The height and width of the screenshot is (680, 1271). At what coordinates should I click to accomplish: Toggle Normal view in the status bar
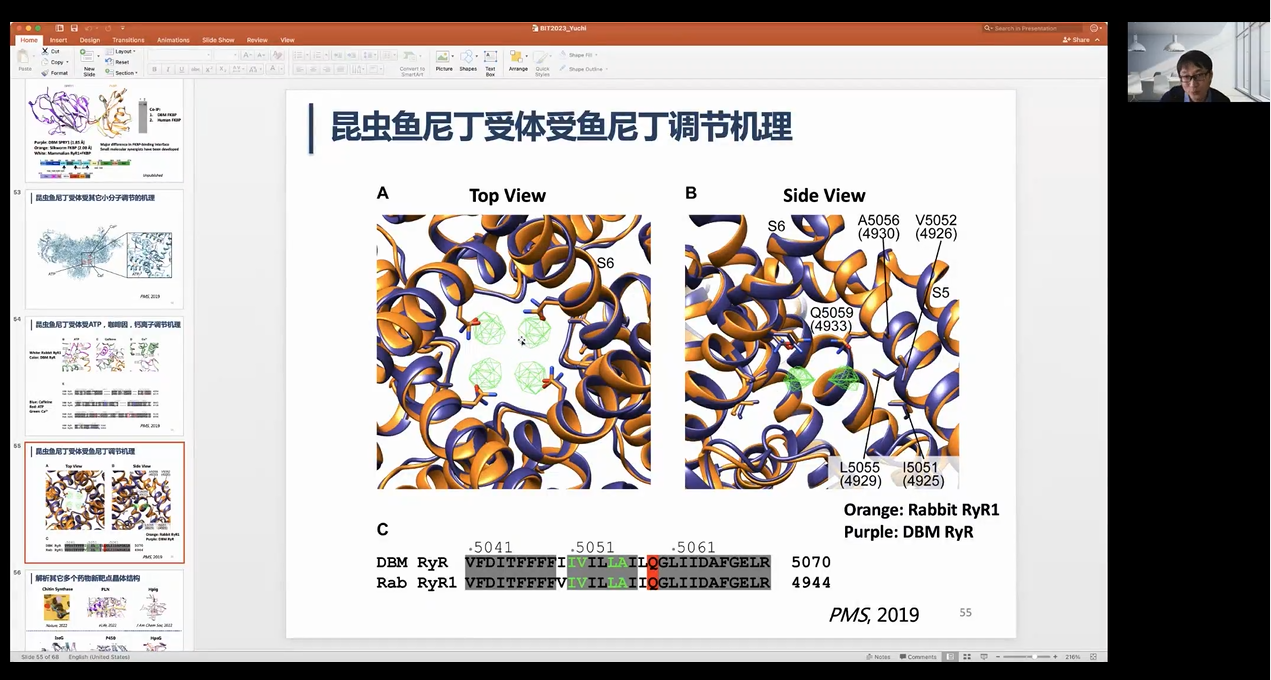click(x=950, y=657)
